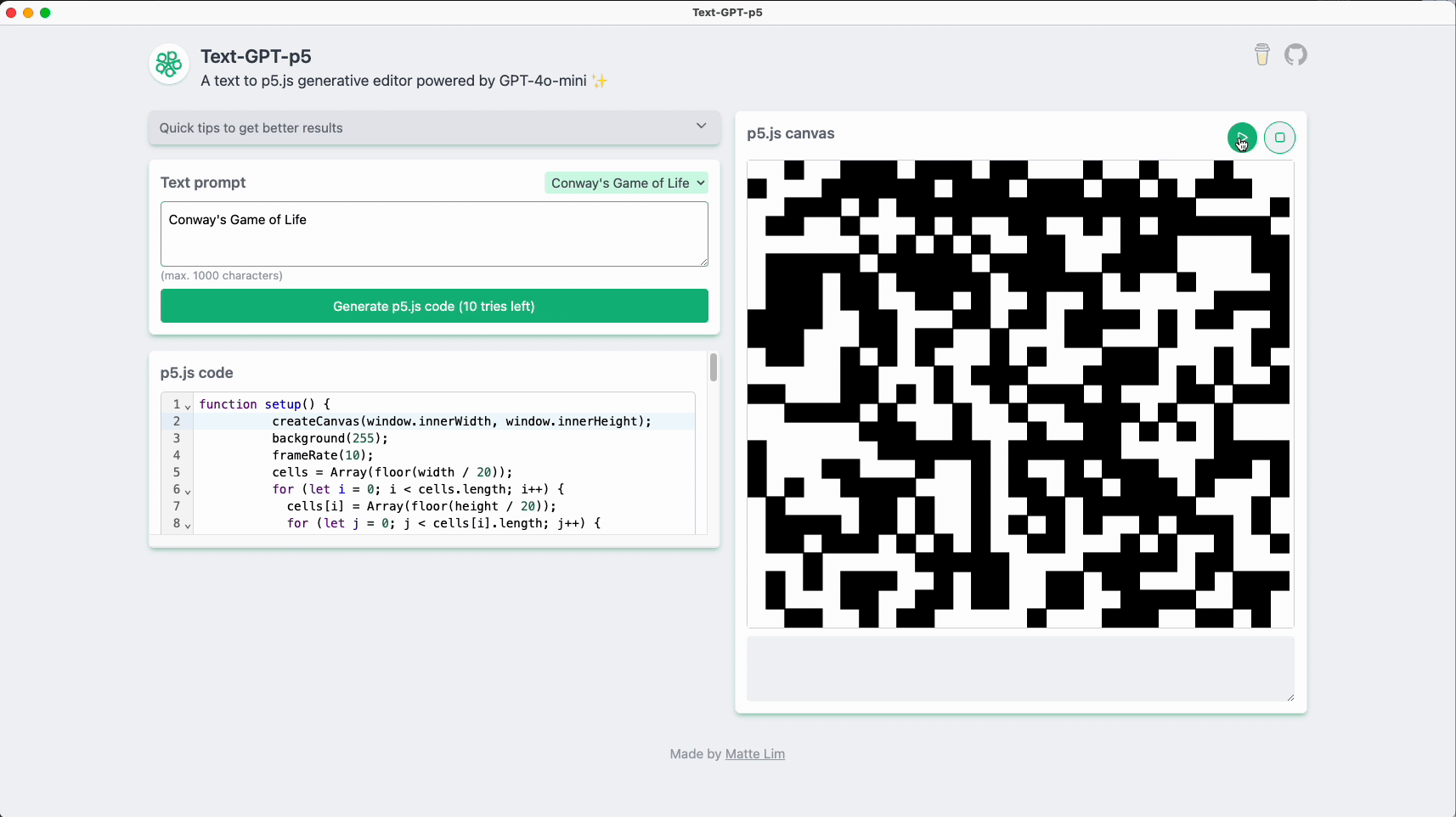
Task: Click the Text-GPT-p5 page heading
Action: pos(256,56)
